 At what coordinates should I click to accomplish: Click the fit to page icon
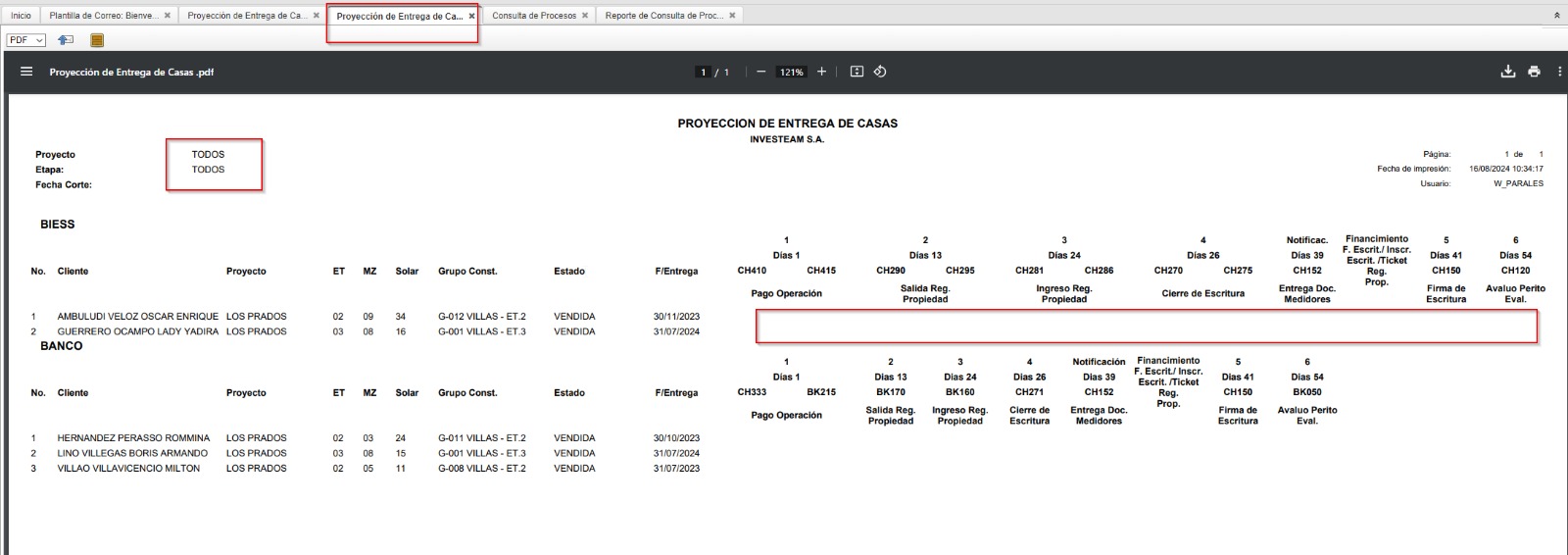857,72
